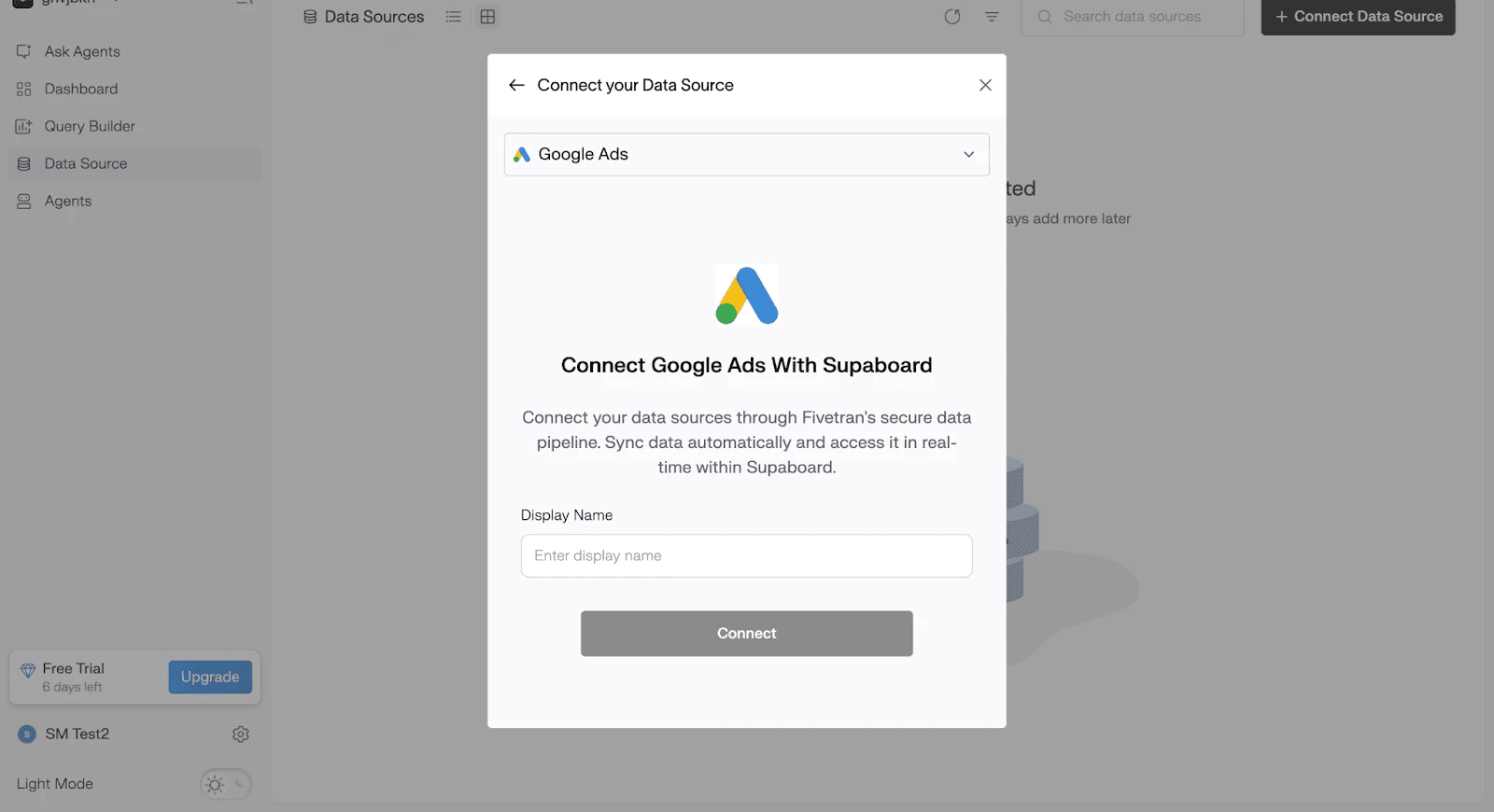The width and height of the screenshot is (1494, 812).
Task: Click the 'Display Name' label
Action: [x=567, y=515]
